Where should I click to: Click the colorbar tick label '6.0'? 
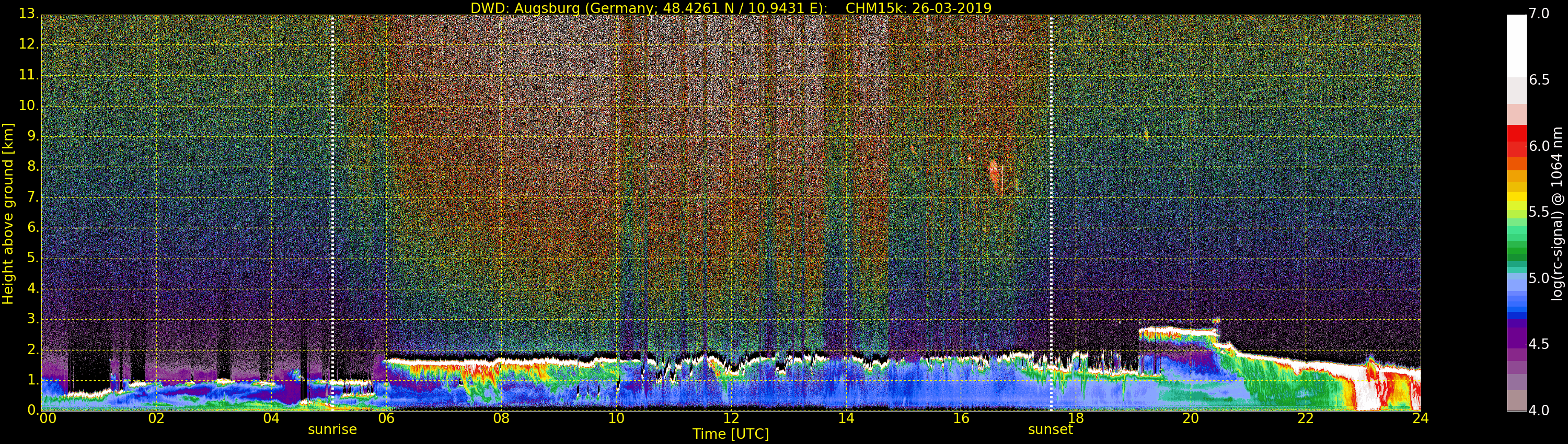pyautogui.click(x=1539, y=146)
